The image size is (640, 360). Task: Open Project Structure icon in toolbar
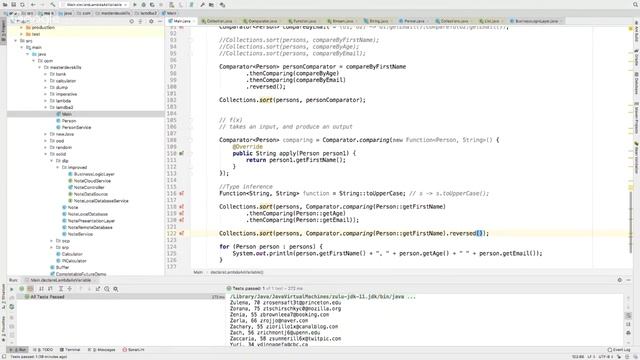211,4
